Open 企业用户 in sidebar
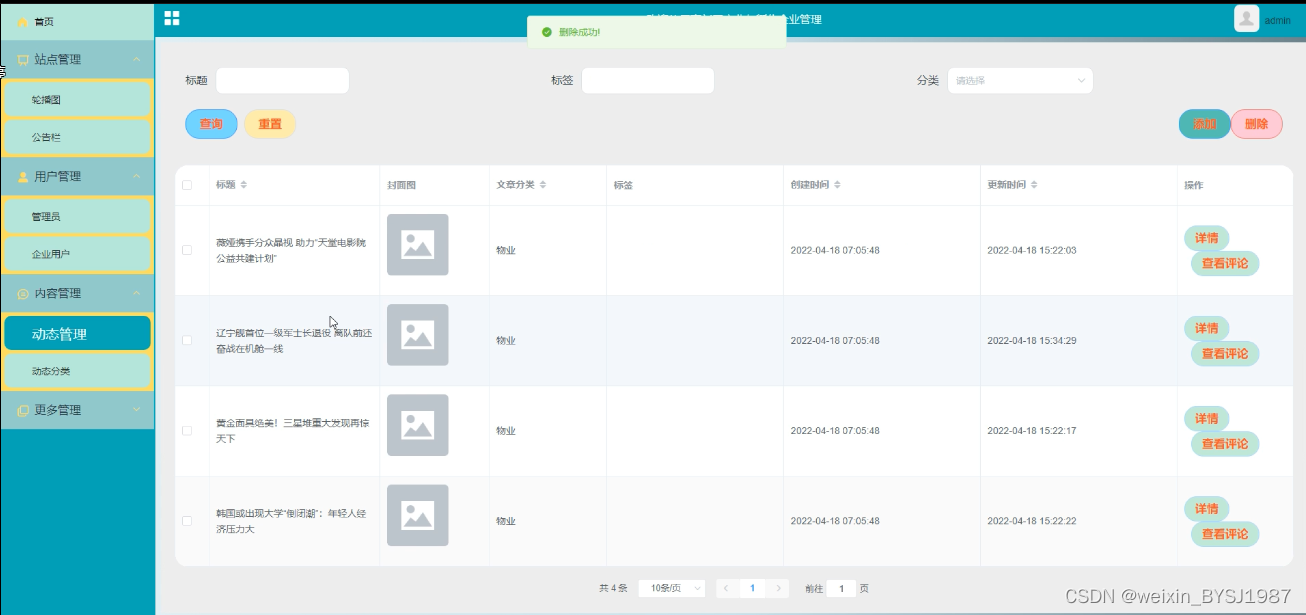The height and width of the screenshot is (615, 1306). (77, 254)
